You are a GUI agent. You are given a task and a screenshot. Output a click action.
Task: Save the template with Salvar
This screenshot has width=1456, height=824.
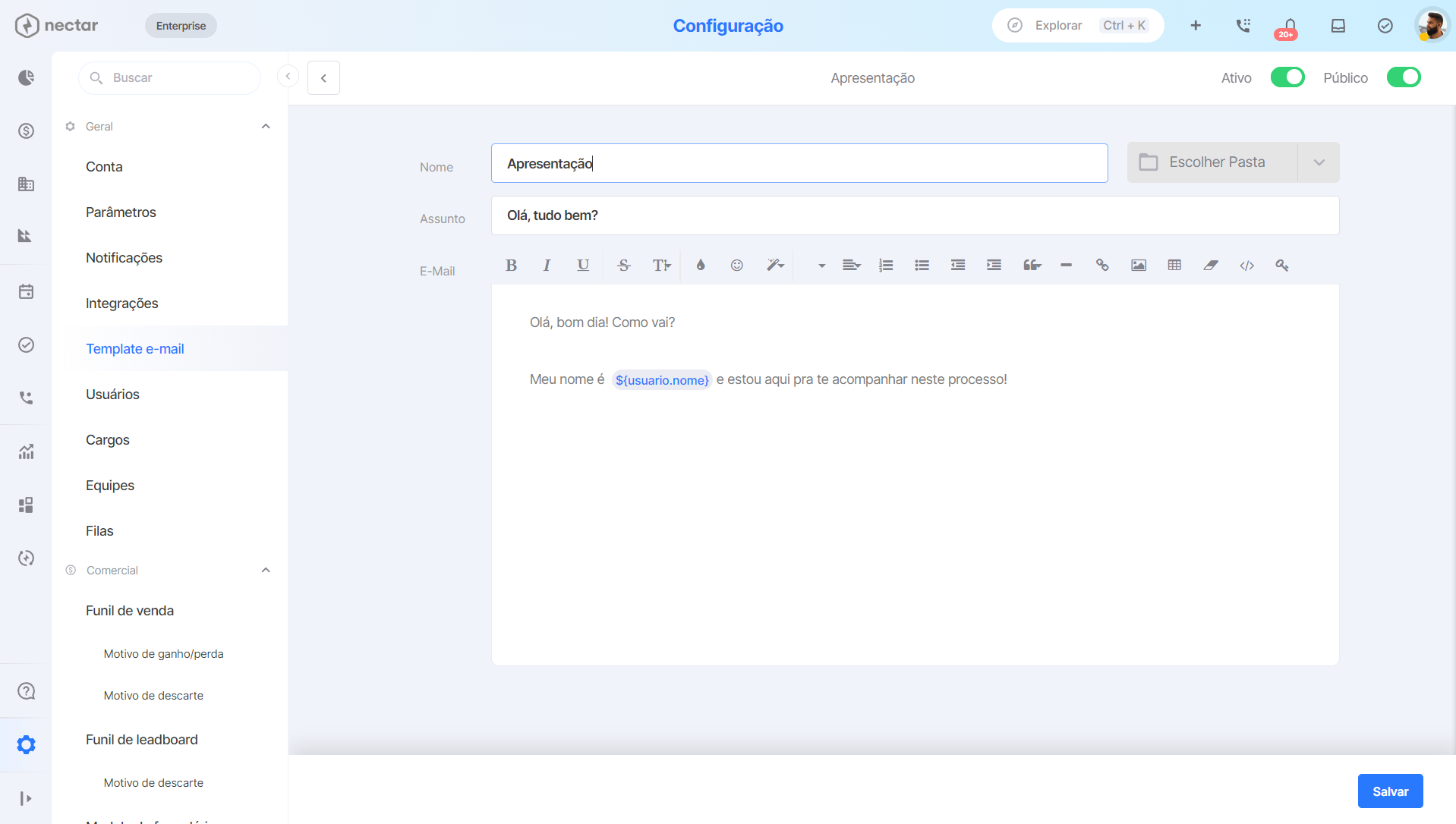[x=1390, y=791]
